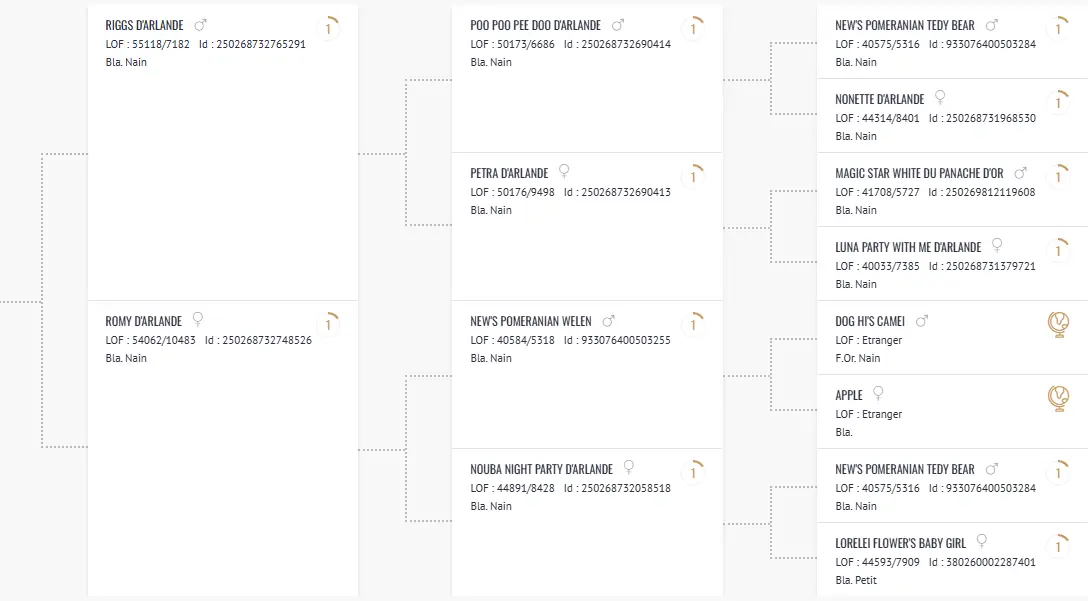
Task: Open the top NEW'S POMERANIAN TEDY BEAR entry
Action: (905, 25)
